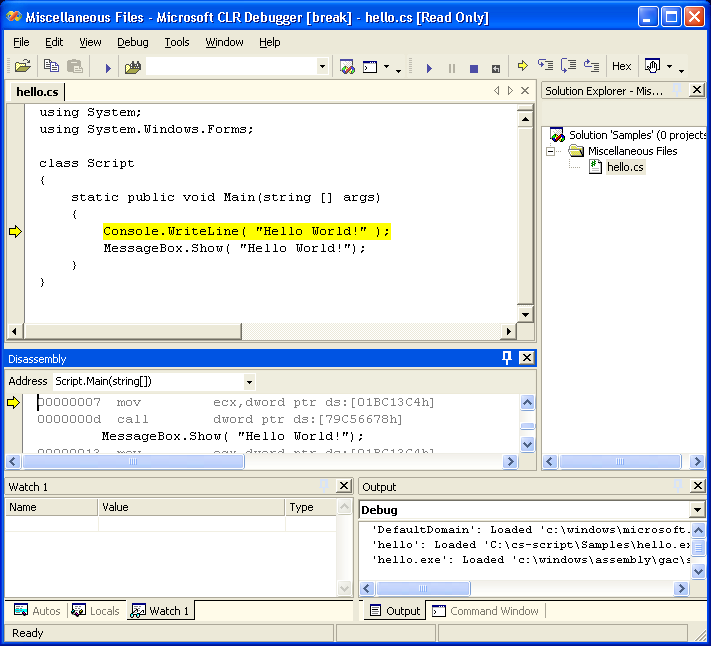
Task: Click the Copy toolbar icon
Action: [51, 66]
